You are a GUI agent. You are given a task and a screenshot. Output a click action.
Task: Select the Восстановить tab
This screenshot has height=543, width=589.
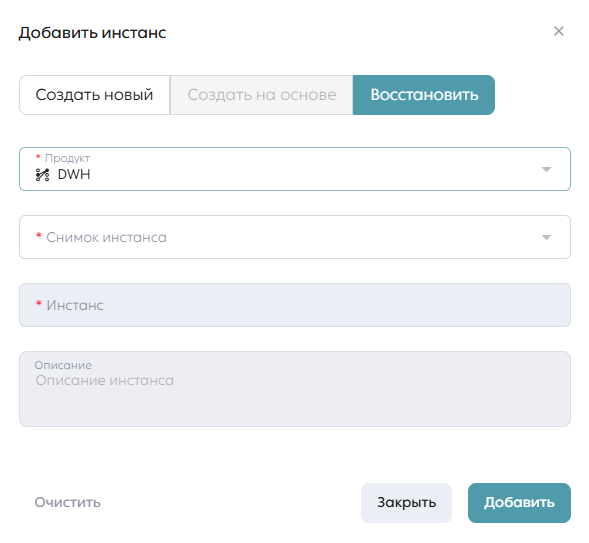click(x=424, y=95)
